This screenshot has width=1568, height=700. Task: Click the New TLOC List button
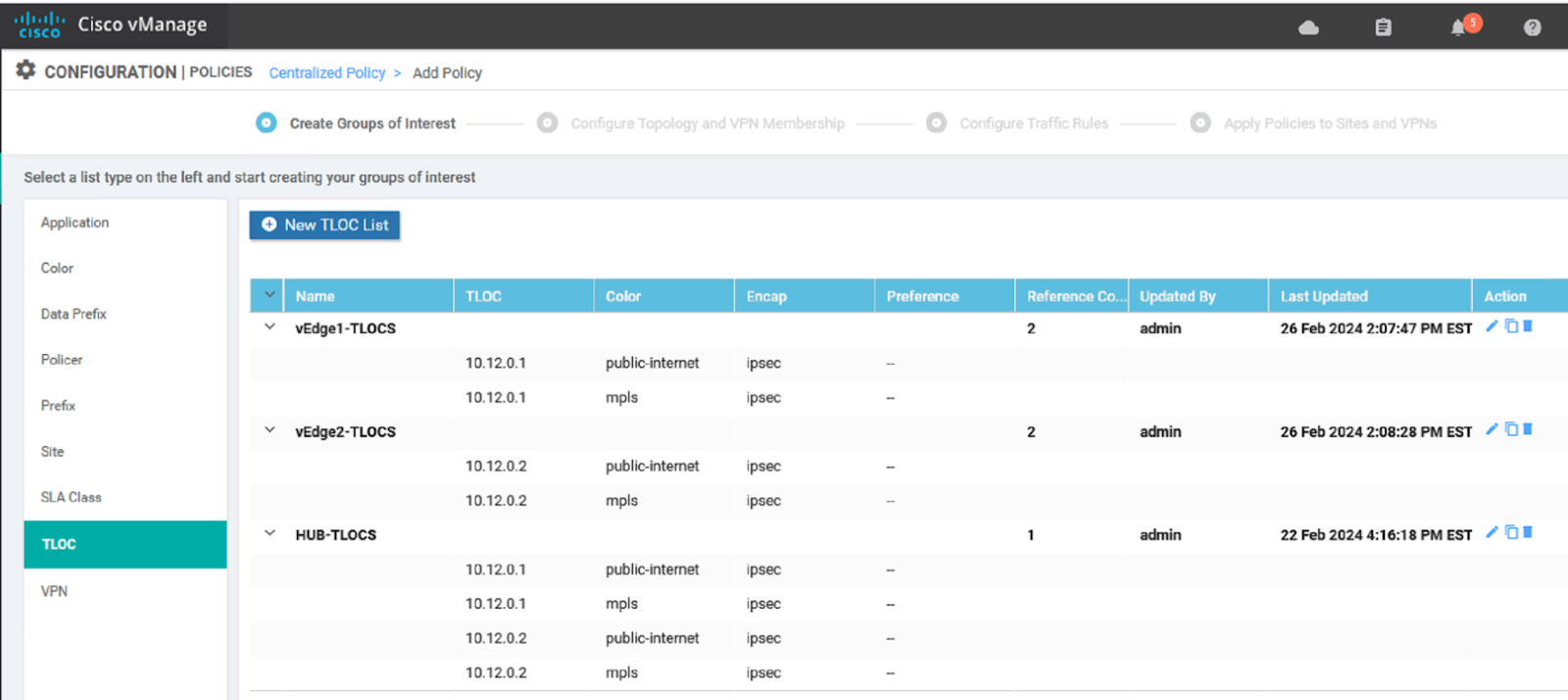point(324,225)
